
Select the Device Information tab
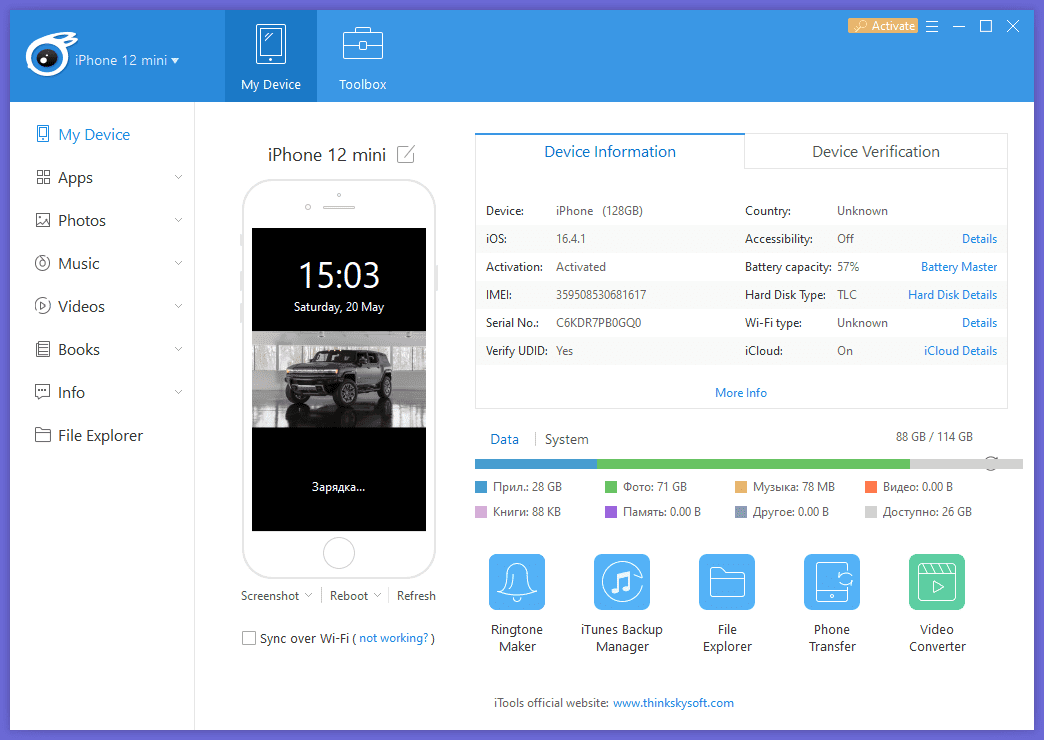pos(610,151)
